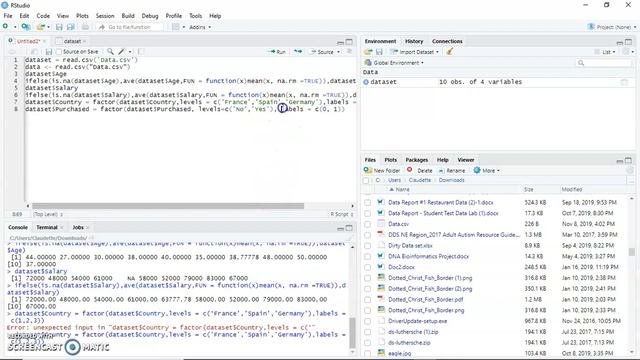Viewport: 640px width, 360px height.
Task: Click the editor save icon near Source on Save
Action: (x=49, y=52)
